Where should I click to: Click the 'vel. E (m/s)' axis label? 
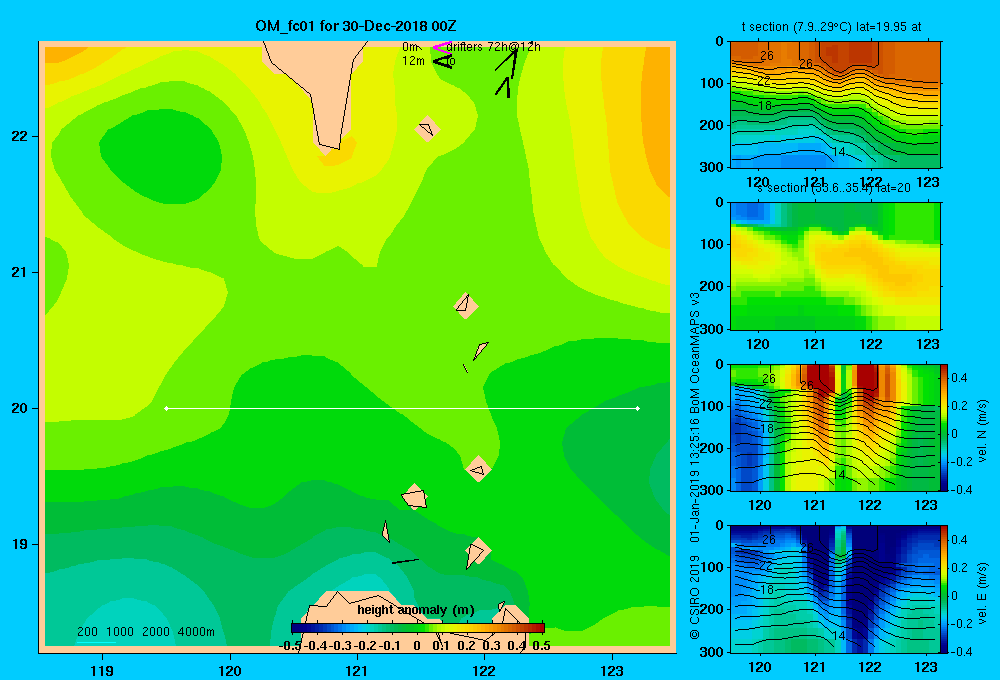click(x=983, y=592)
